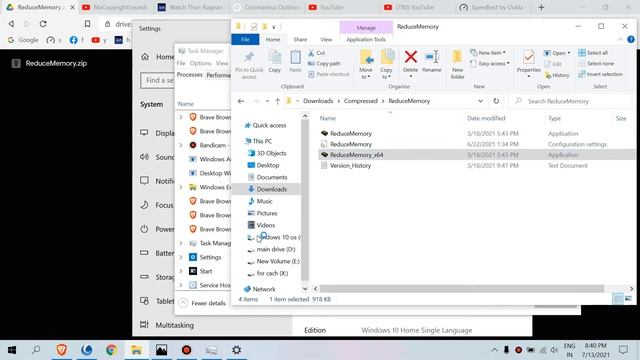The image size is (640, 360).
Task: Click Paste shortcut in ribbon
Action: pyautogui.click(x=329, y=74)
